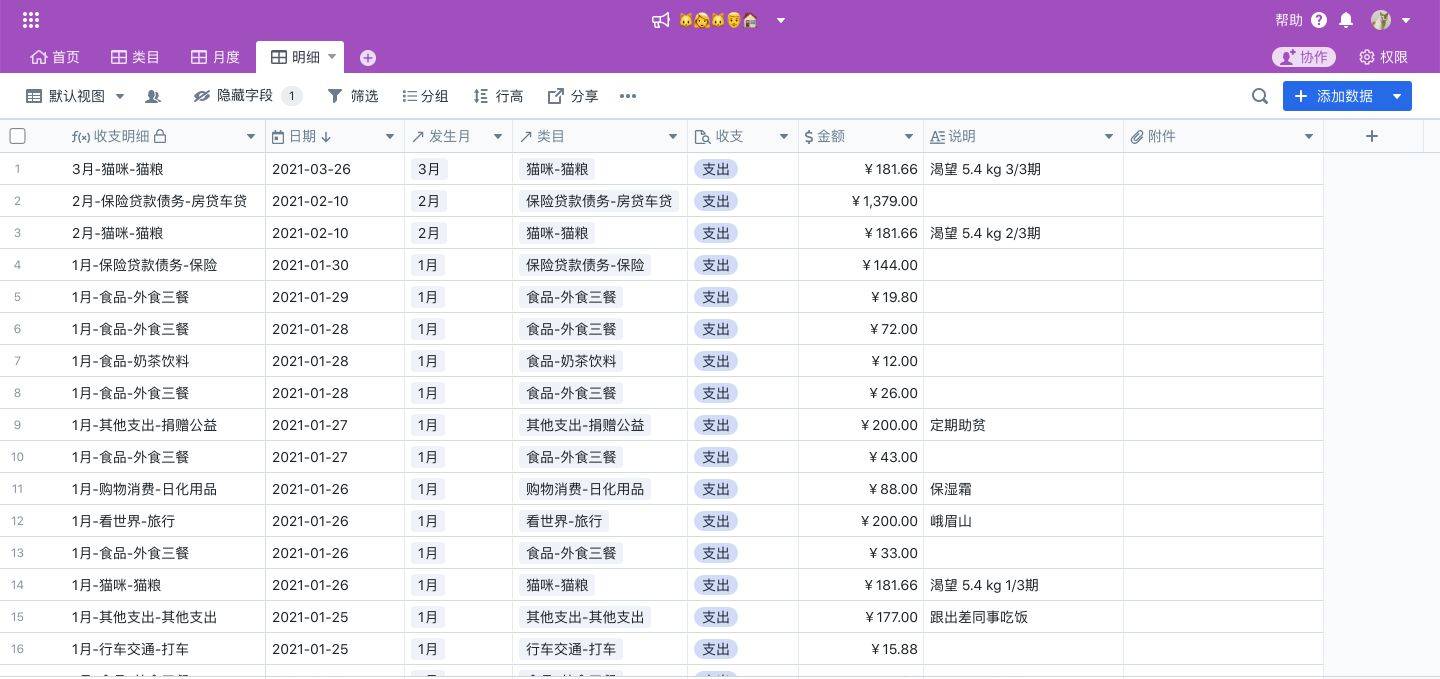Click the 分享 (share) icon in the toolbar
The image size is (1440, 679).
pyautogui.click(x=571, y=96)
